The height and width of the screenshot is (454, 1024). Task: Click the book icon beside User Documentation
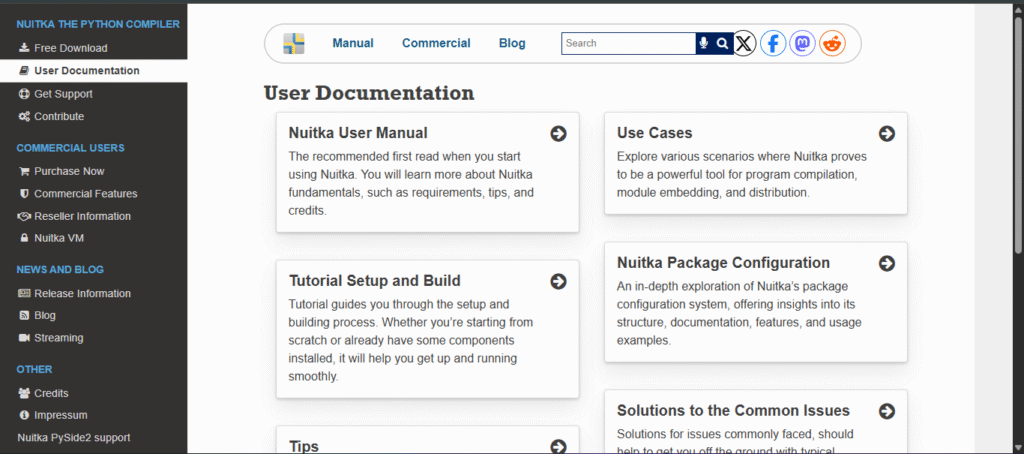[x=24, y=71]
